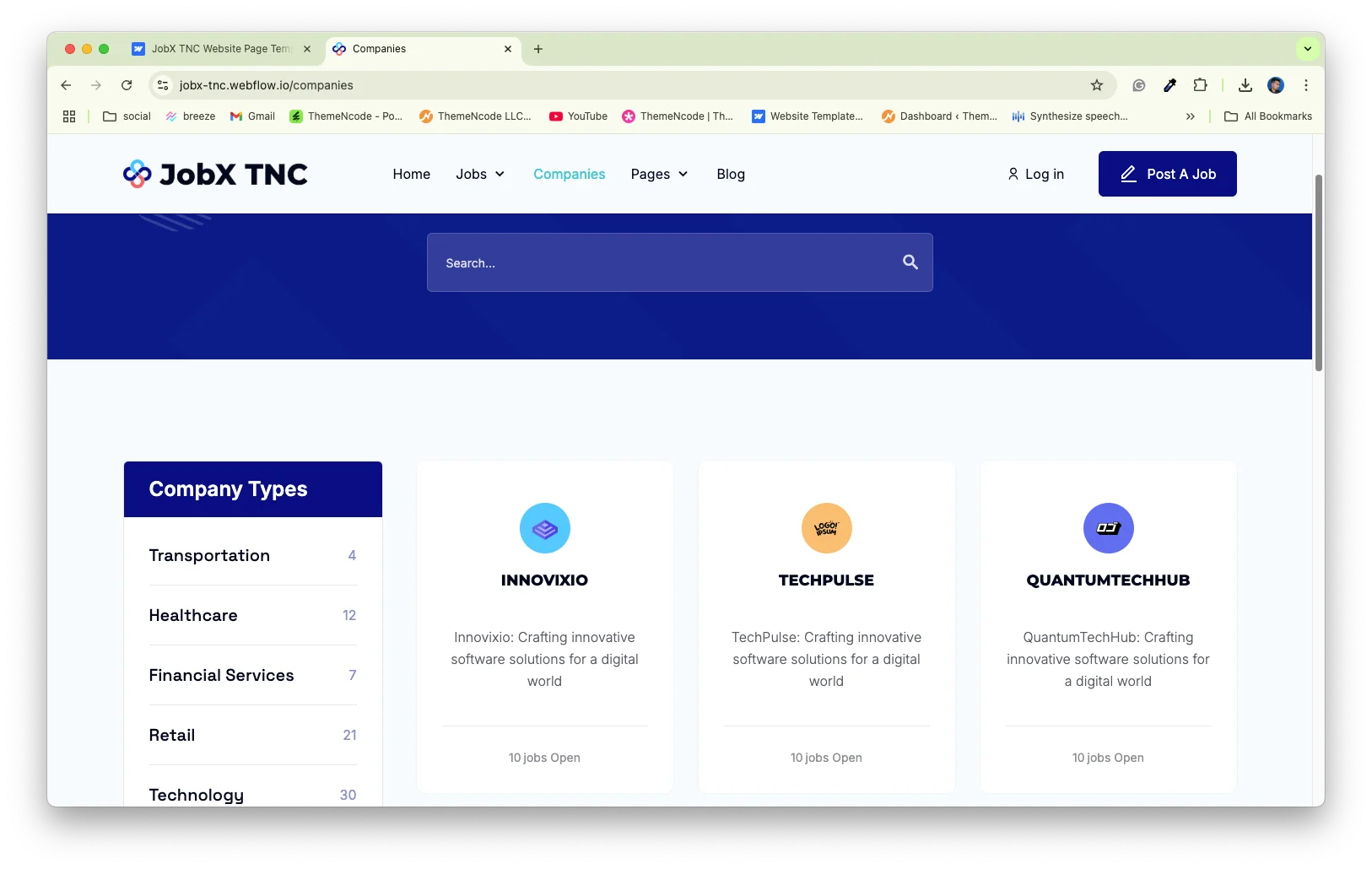Open the YouTube bookmark
The image size is (1372, 869).
coord(578,116)
